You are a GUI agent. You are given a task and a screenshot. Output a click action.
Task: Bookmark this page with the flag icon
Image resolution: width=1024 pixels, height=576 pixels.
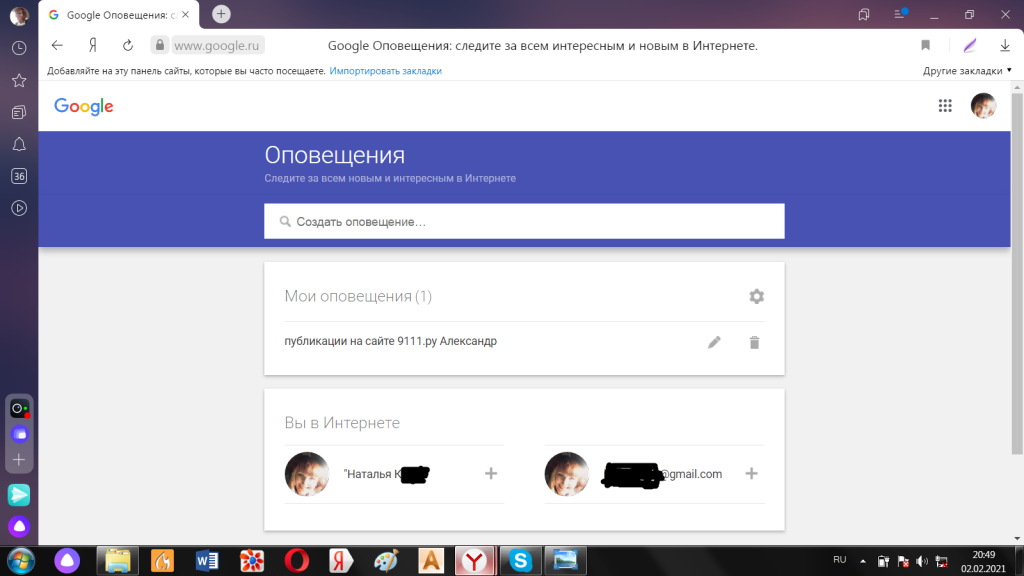click(x=925, y=45)
